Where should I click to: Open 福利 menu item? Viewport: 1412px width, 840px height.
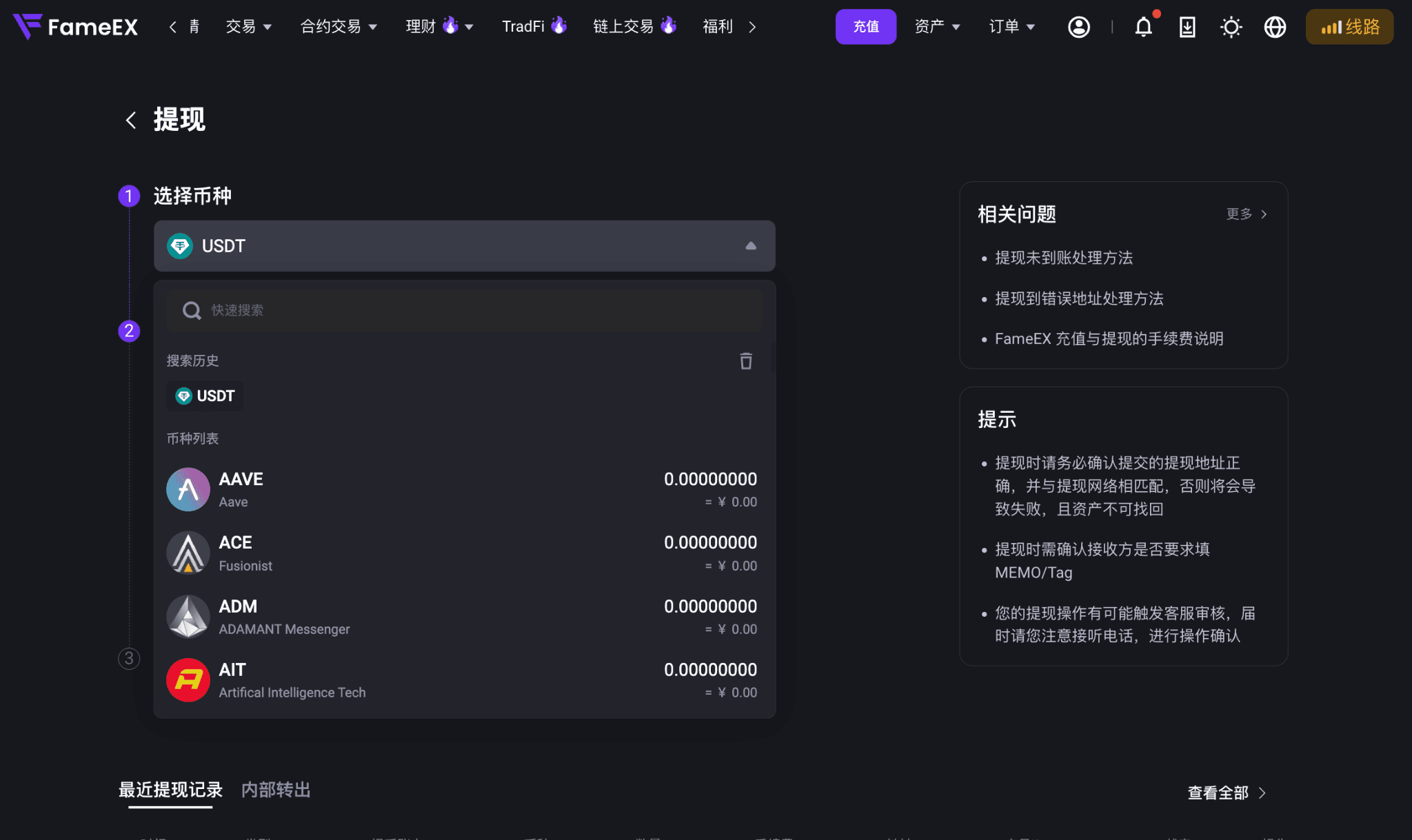pyautogui.click(x=718, y=27)
